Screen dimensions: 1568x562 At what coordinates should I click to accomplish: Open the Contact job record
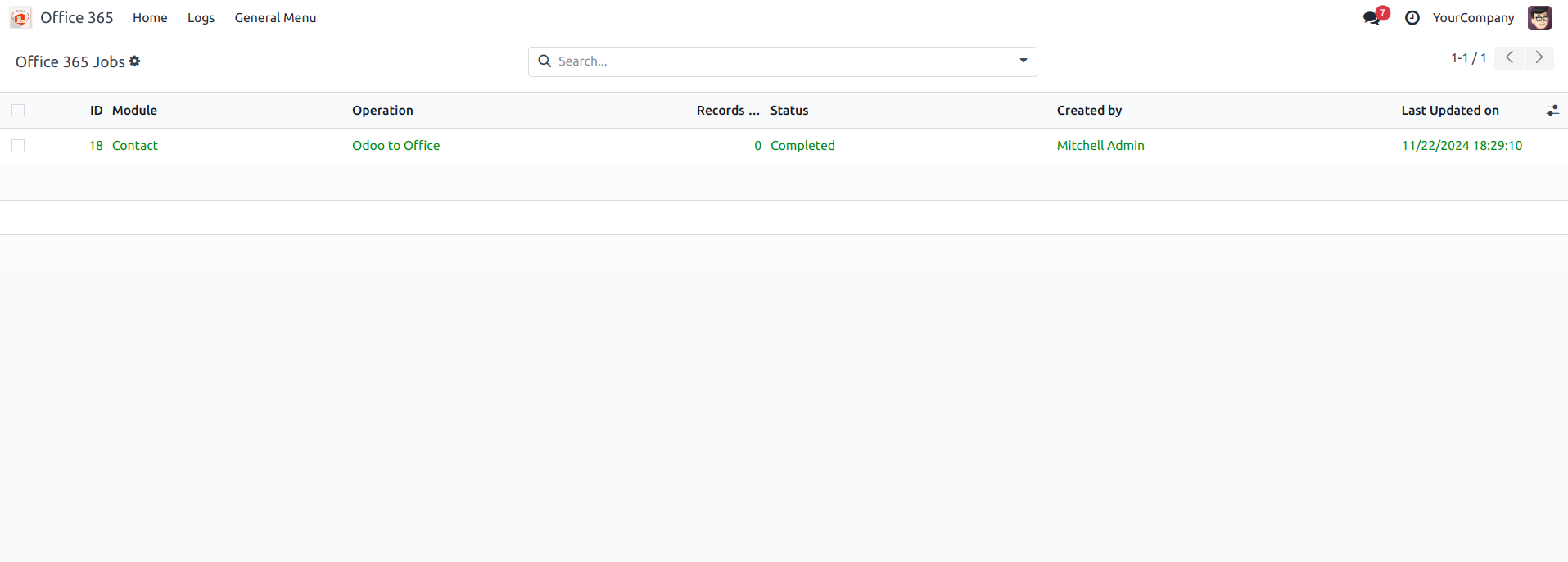135,146
